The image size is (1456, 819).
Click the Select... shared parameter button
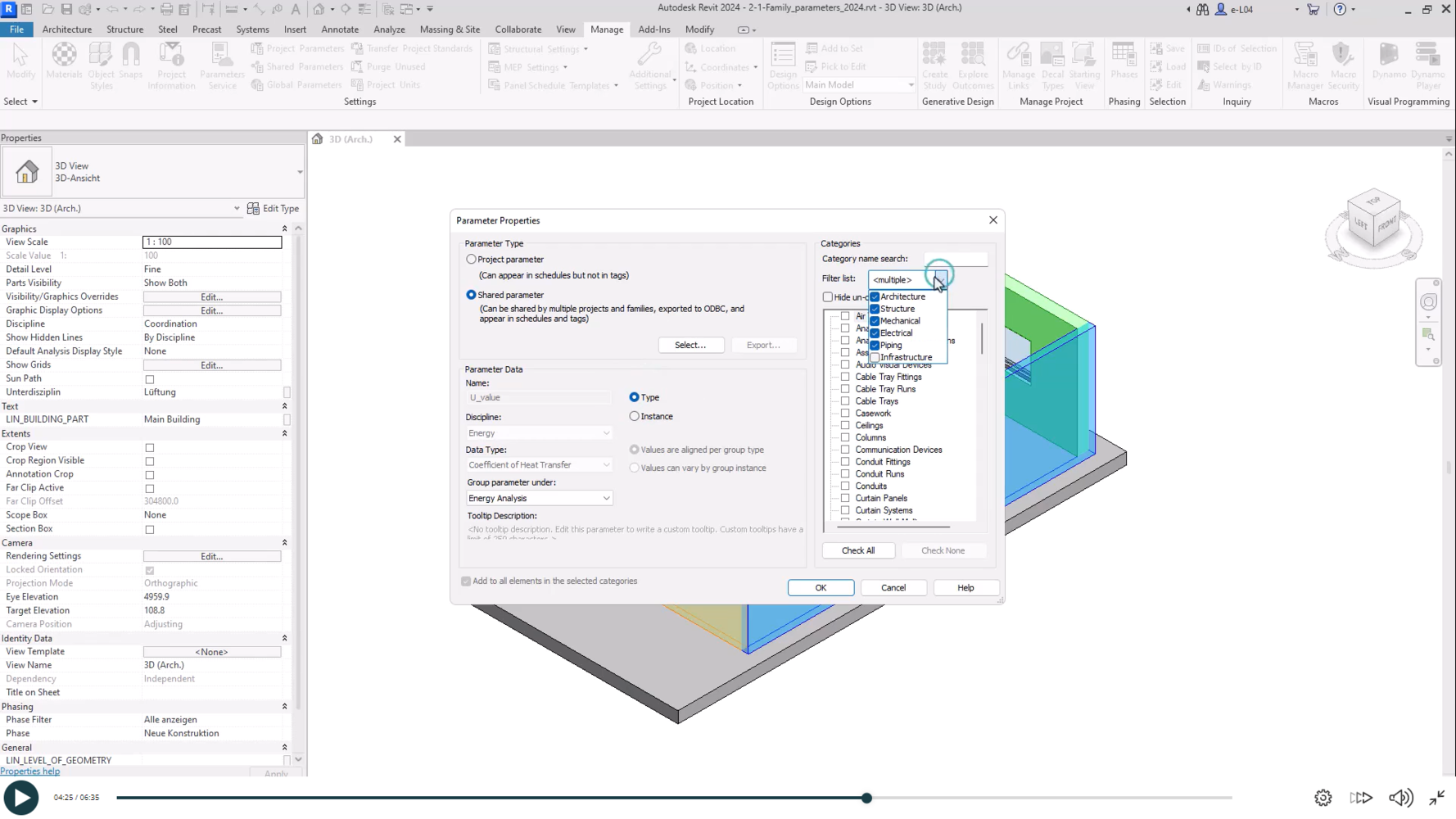click(x=690, y=345)
